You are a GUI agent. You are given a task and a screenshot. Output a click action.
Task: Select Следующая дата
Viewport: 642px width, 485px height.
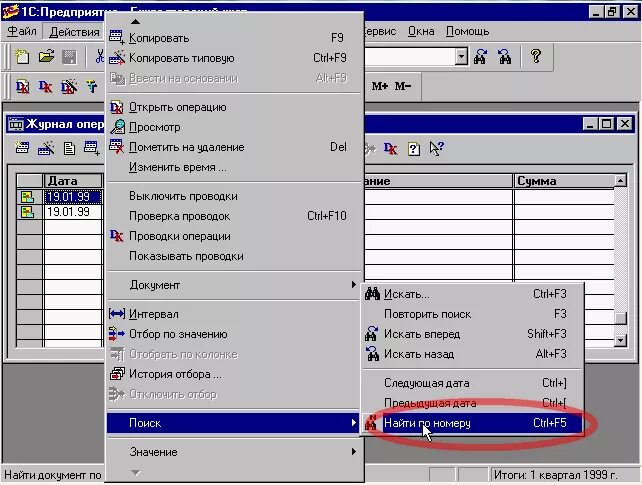[472, 383]
